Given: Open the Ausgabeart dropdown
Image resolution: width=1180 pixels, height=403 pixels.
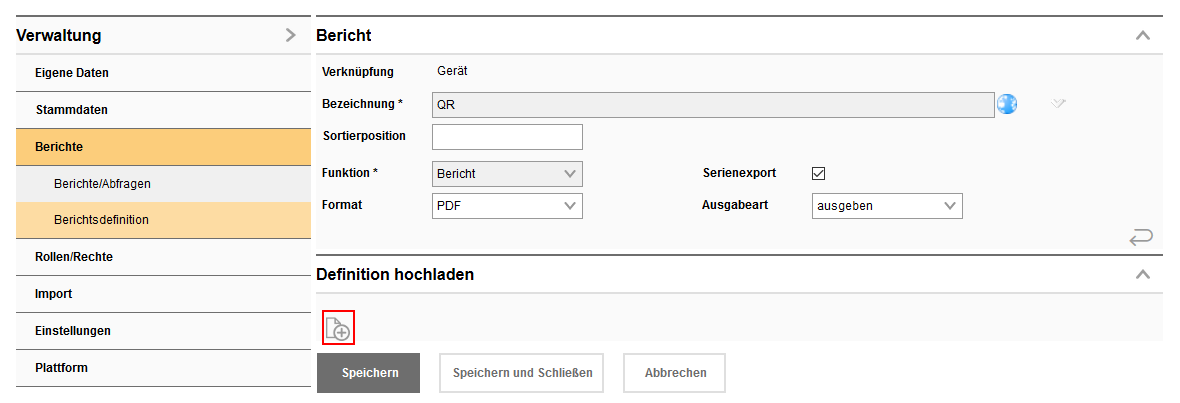Looking at the screenshot, I should [887, 206].
